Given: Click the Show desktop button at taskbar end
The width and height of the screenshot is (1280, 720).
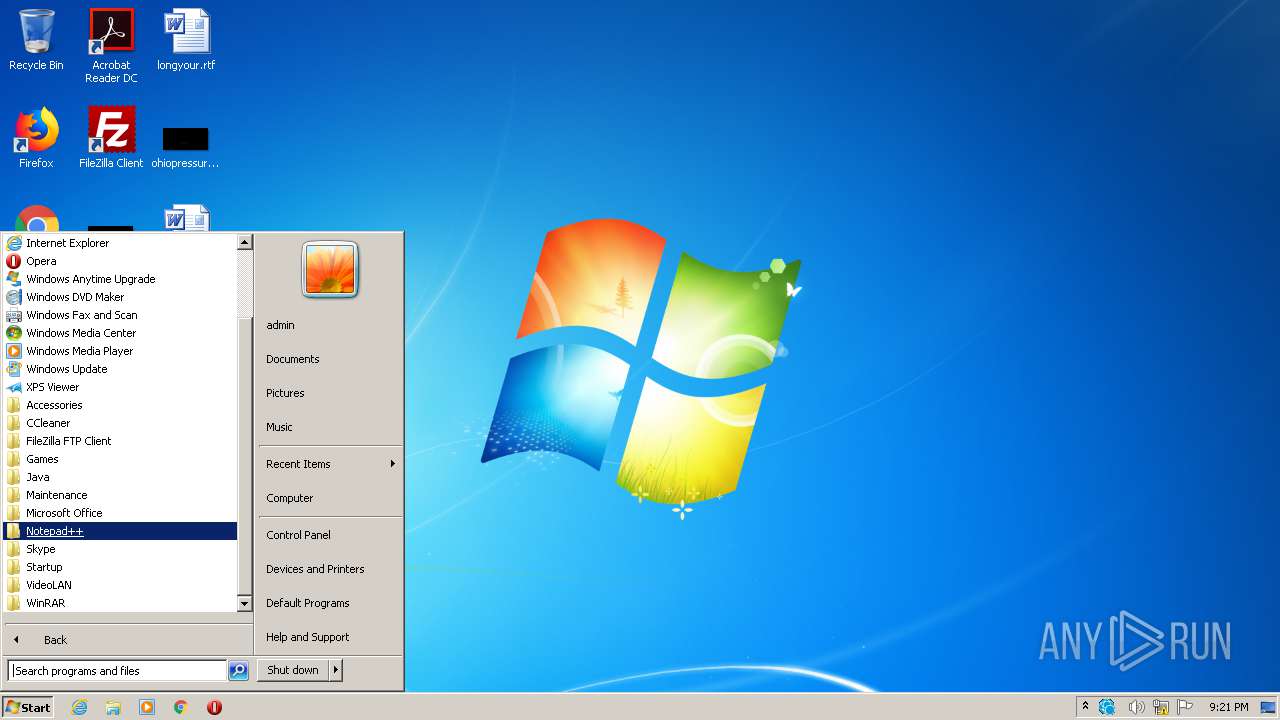Looking at the screenshot, I should (1268, 707).
